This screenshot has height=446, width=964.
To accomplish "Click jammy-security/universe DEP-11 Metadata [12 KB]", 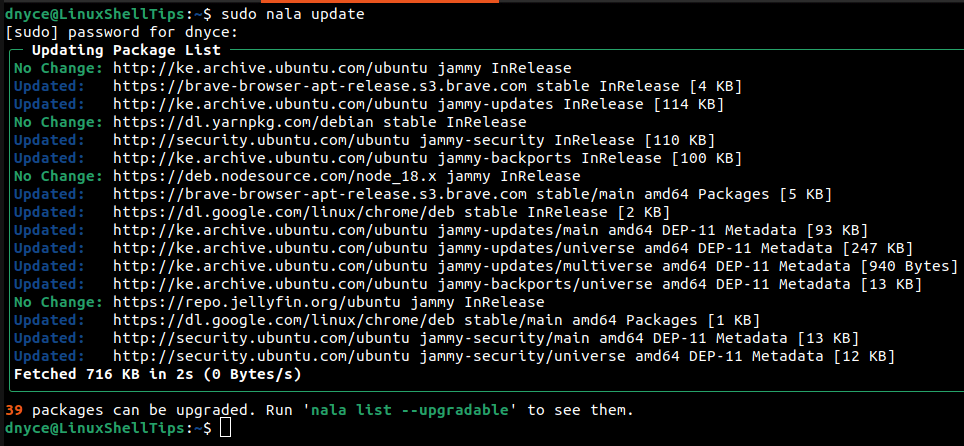I will click(504, 356).
